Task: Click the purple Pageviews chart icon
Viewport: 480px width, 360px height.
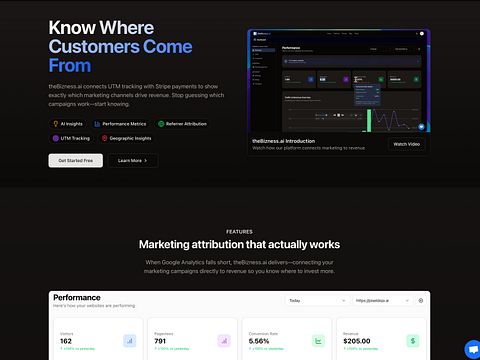Action: pos(224,341)
